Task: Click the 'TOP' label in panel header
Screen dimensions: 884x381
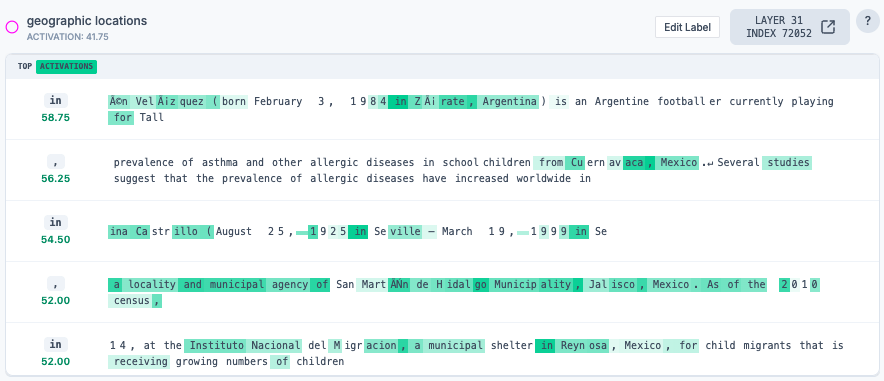Action: [x=25, y=67]
